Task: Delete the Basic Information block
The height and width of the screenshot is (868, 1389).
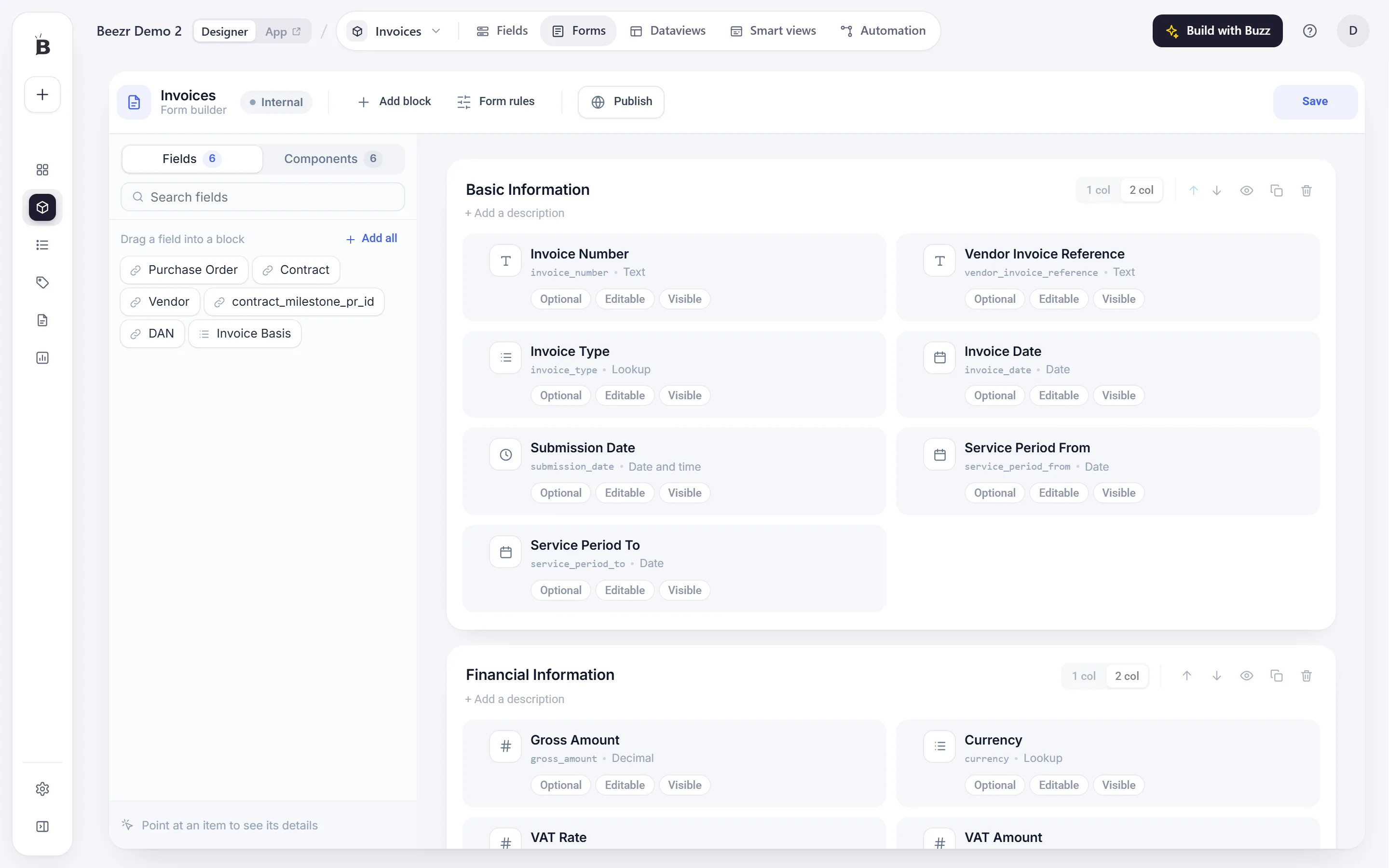Action: tap(1307, 190)
